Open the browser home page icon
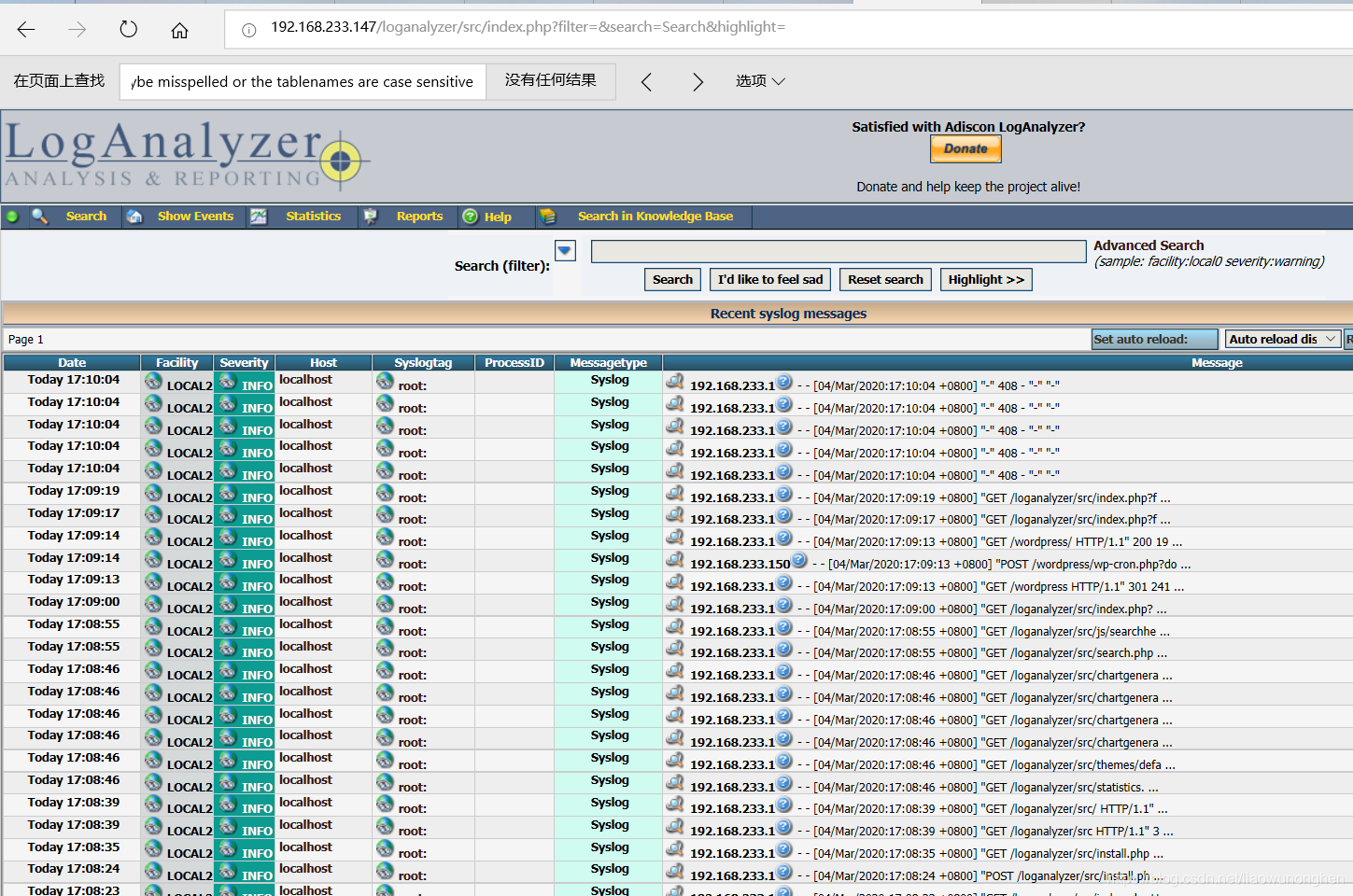Screen dimensions: 1353x896 pyautogui.click(x=179, y=30)
